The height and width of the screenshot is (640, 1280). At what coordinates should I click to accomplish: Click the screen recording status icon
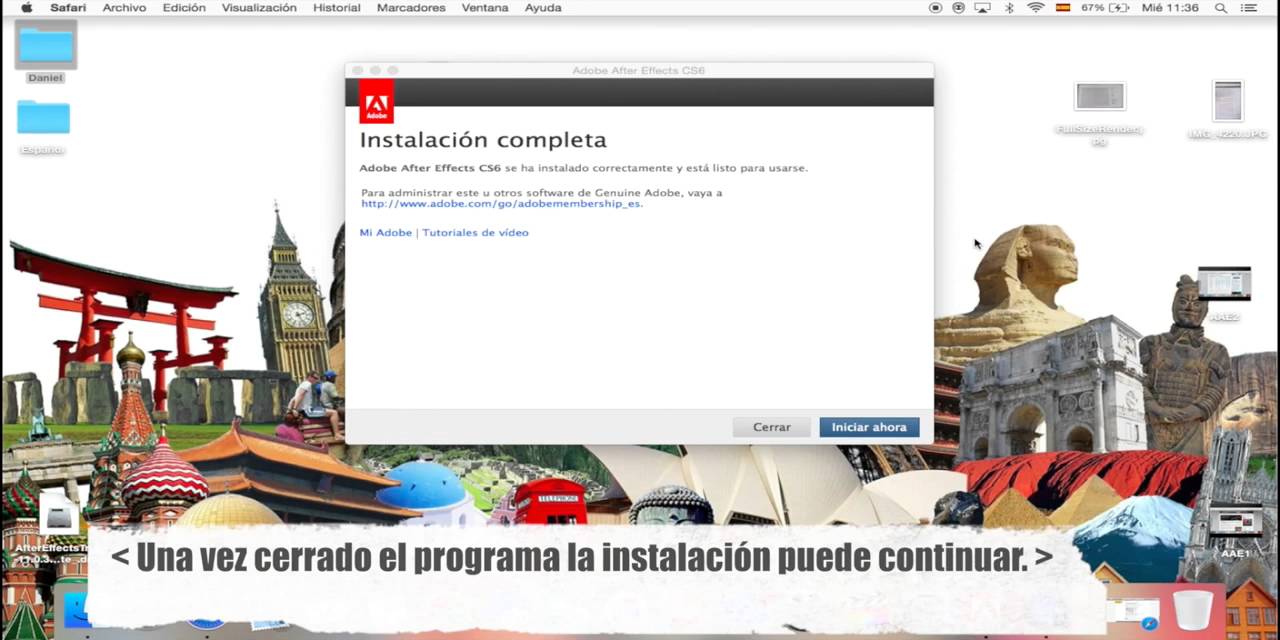click(x=935, y=7)
